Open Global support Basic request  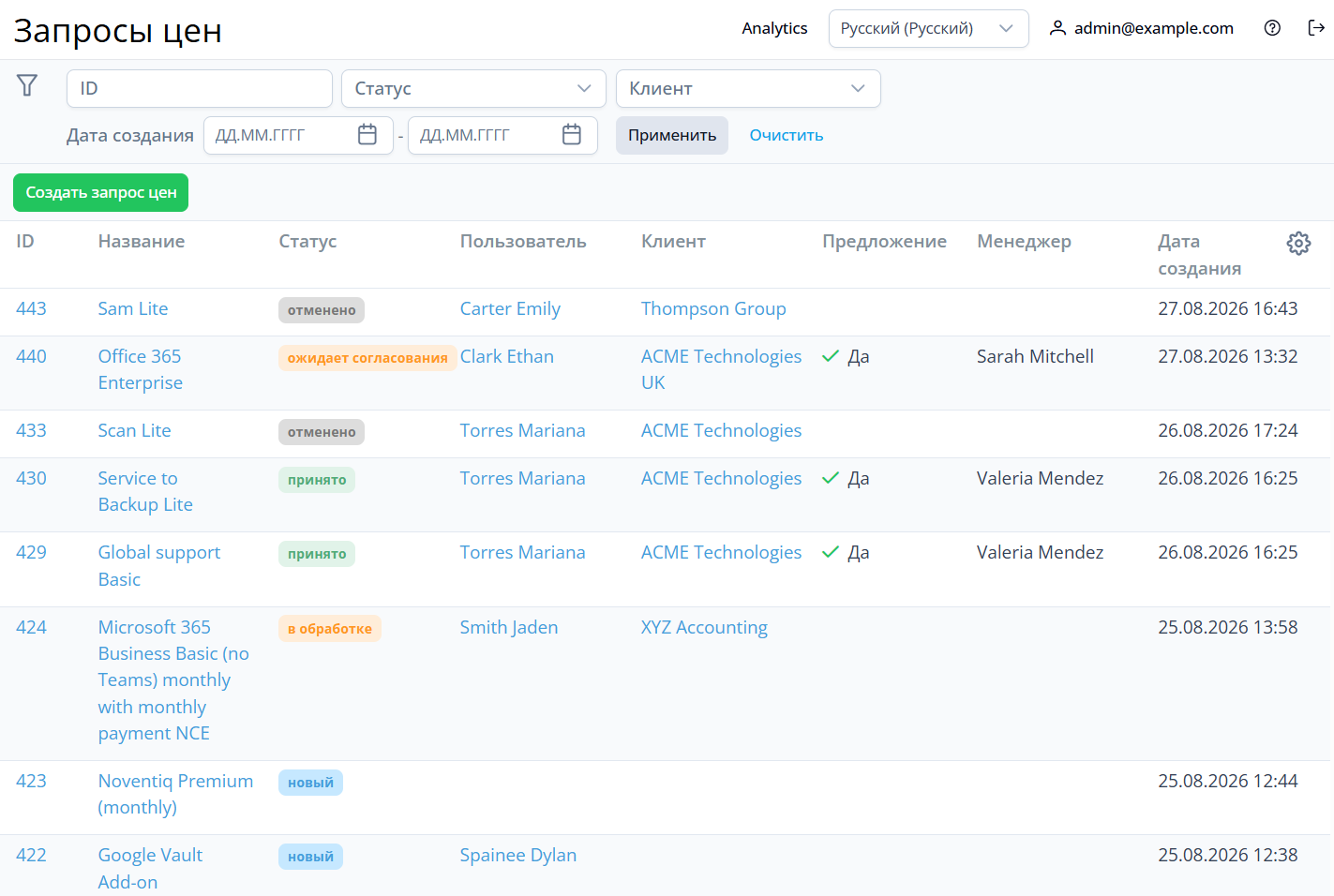tap(159, 565)
